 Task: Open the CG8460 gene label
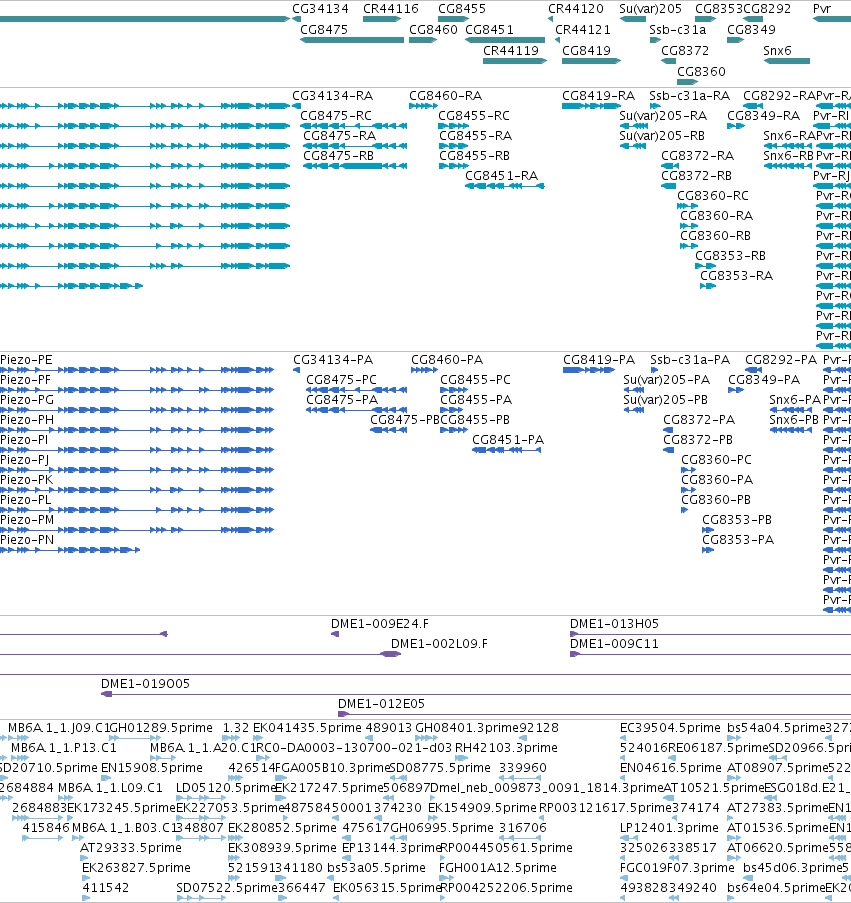[x=433, y=29]
